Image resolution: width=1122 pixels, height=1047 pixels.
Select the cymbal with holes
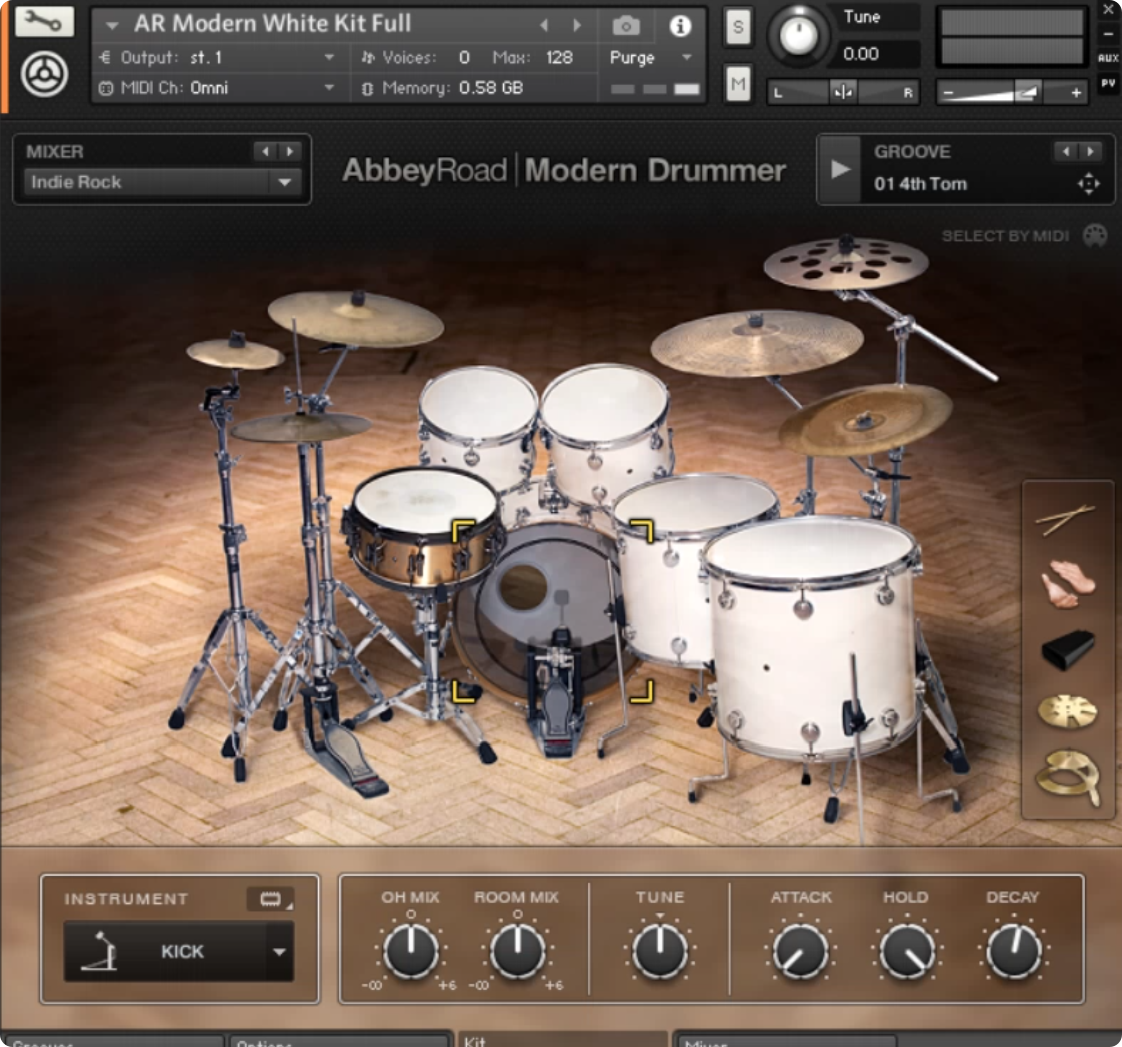846,263
